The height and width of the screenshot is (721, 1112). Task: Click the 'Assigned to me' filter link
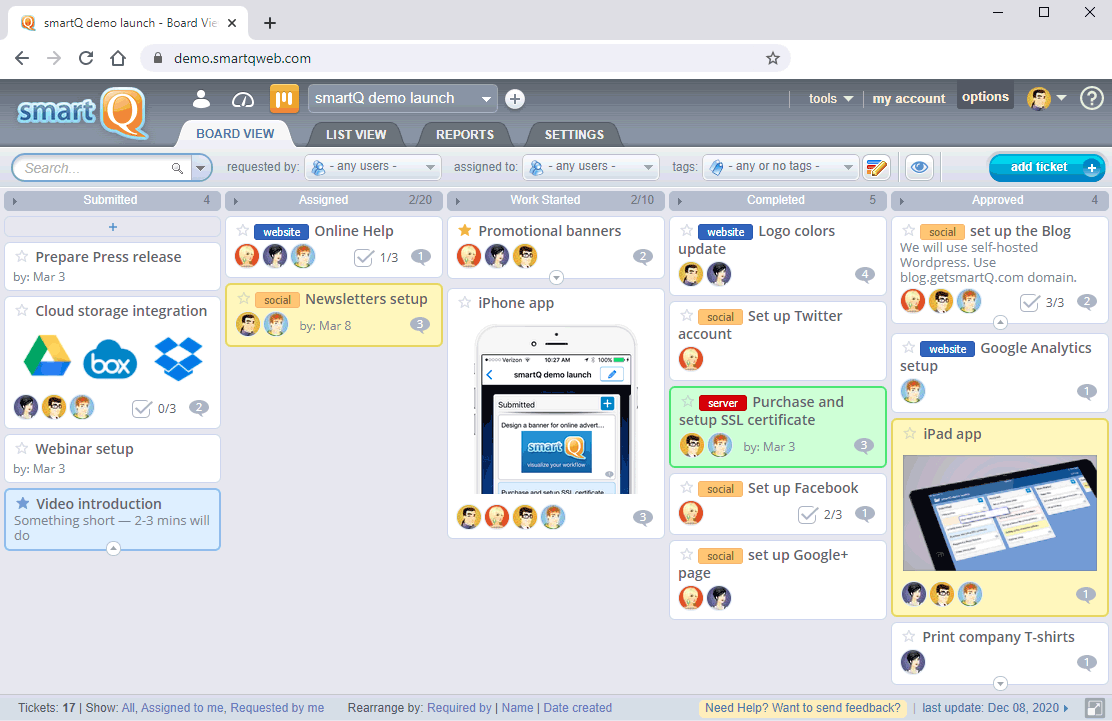182,708
